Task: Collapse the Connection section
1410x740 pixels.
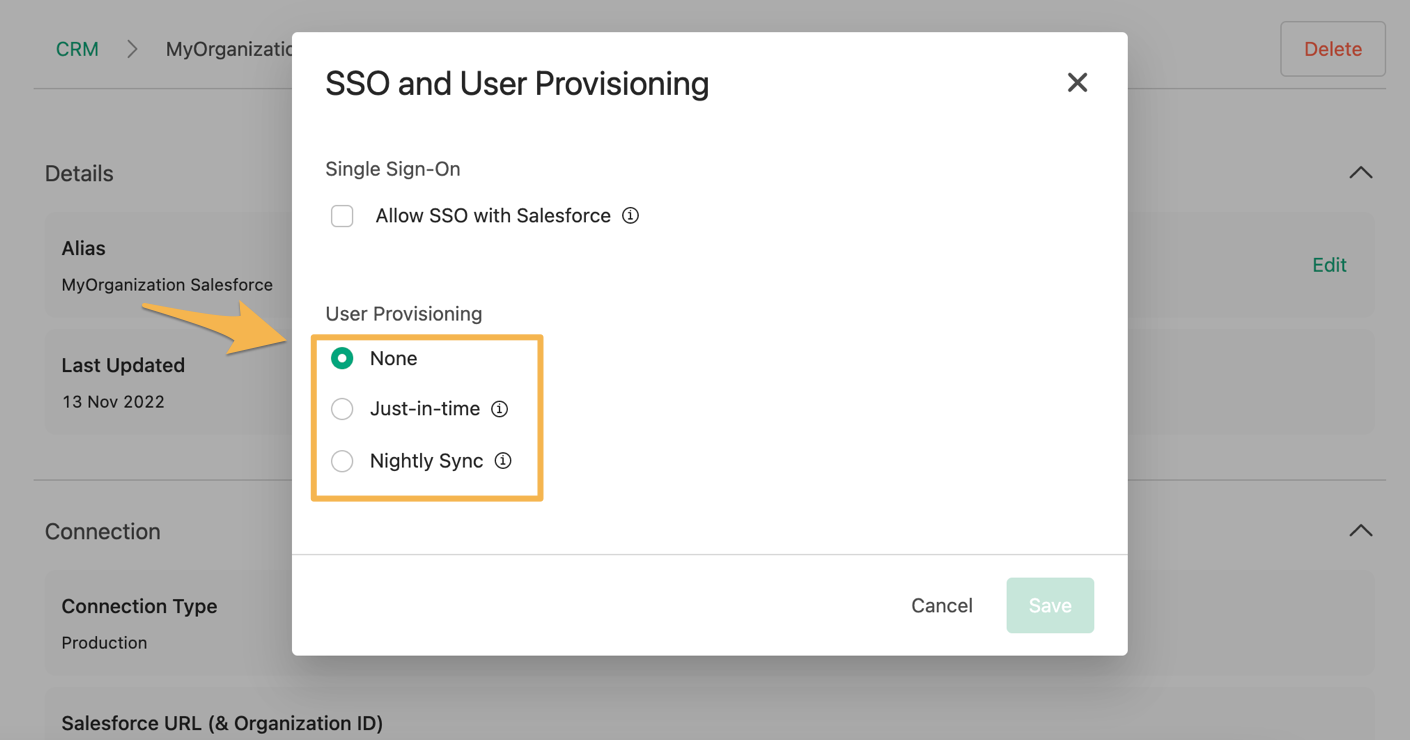Action: coord(1361,531)
